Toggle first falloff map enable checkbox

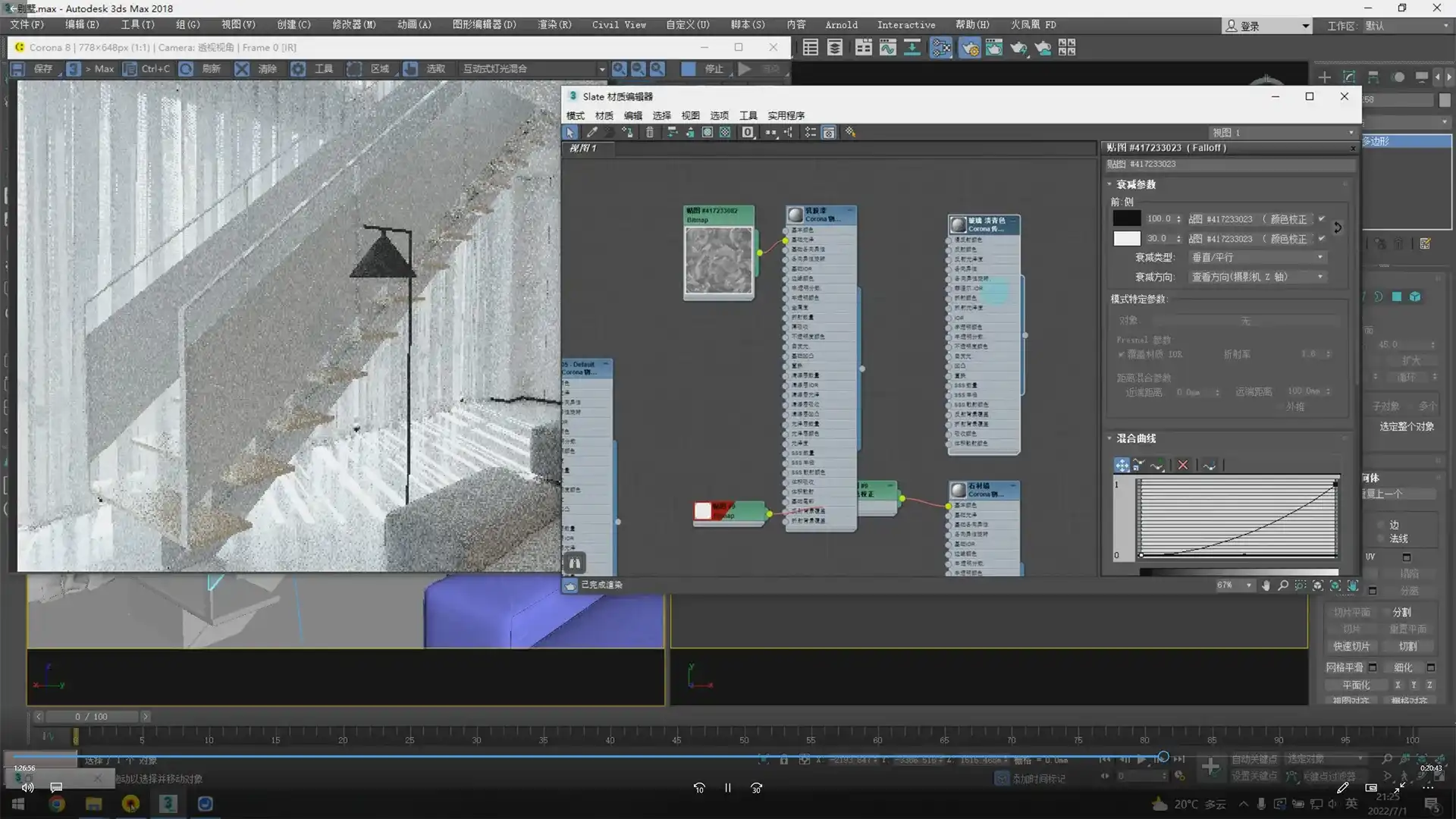point(1321,218)
